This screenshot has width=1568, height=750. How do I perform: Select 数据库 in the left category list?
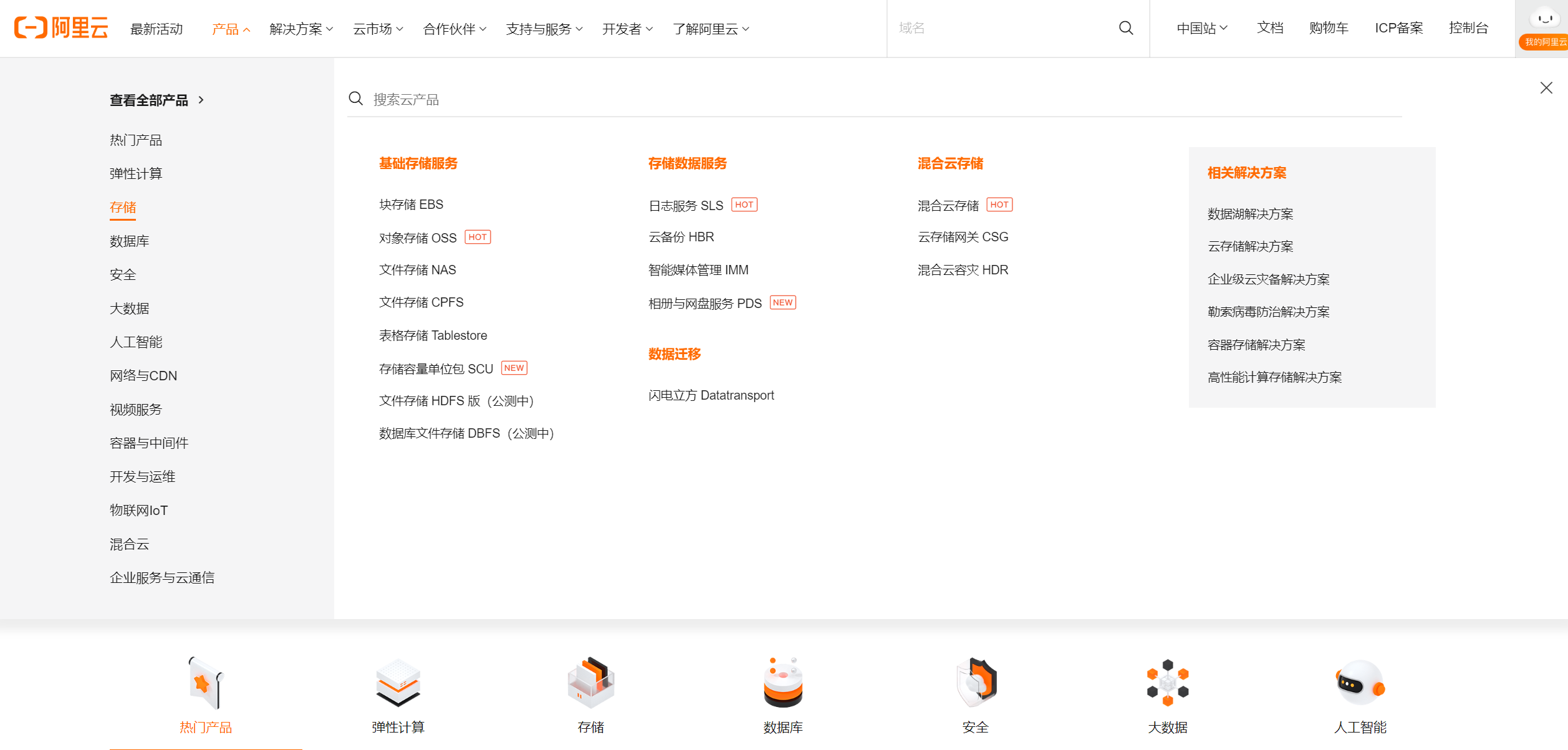[x=129, y=241]
